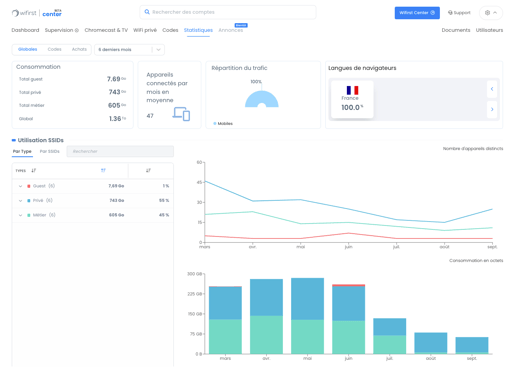
Task: Expand the Privé type row
Action: (x=20, y=201)
